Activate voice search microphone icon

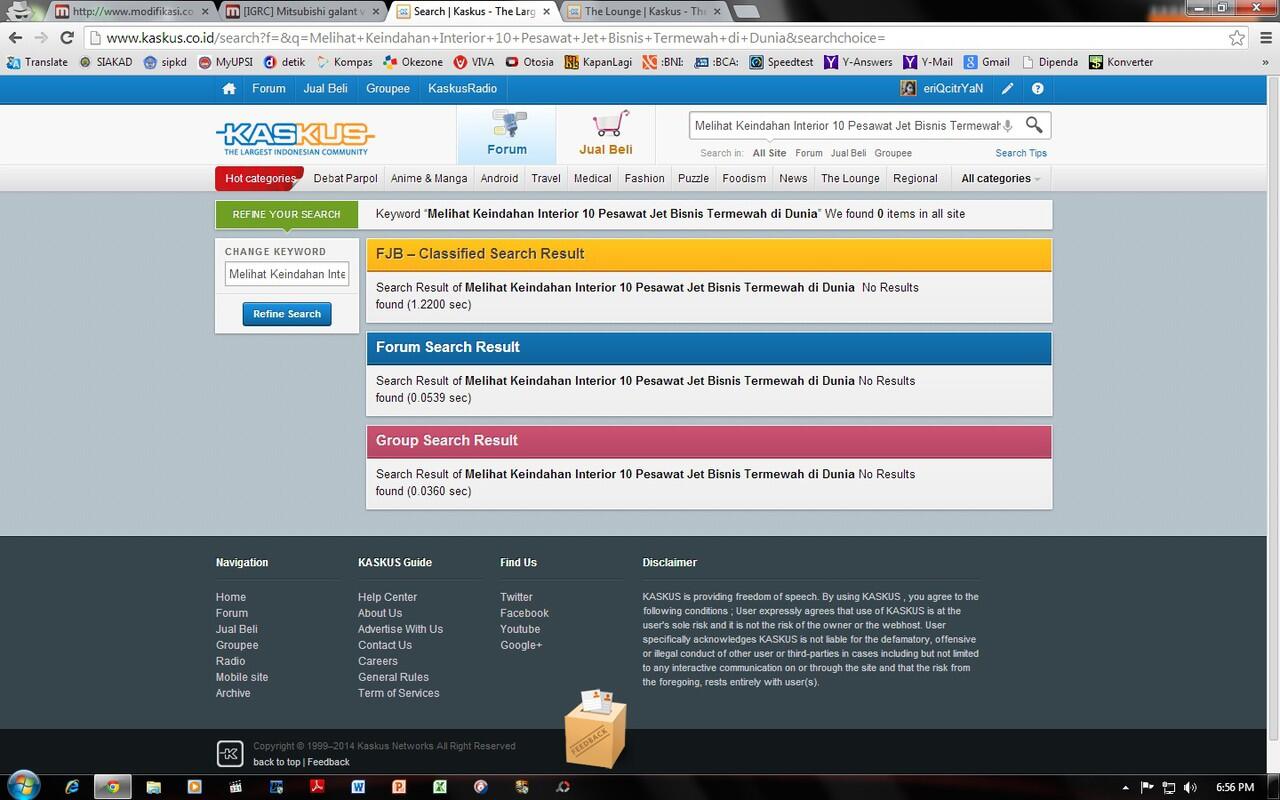1008,126
